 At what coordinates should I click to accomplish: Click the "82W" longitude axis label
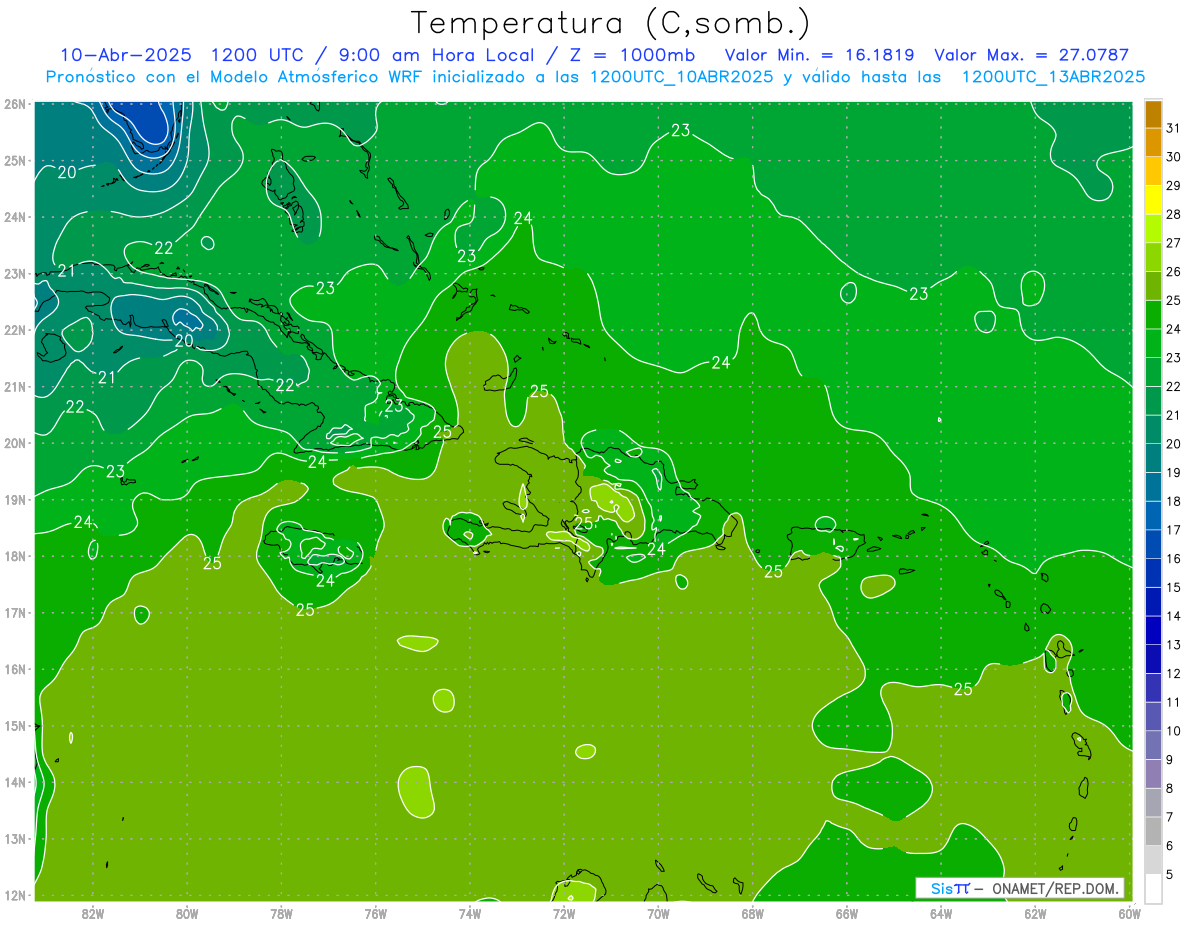(93, 913)
